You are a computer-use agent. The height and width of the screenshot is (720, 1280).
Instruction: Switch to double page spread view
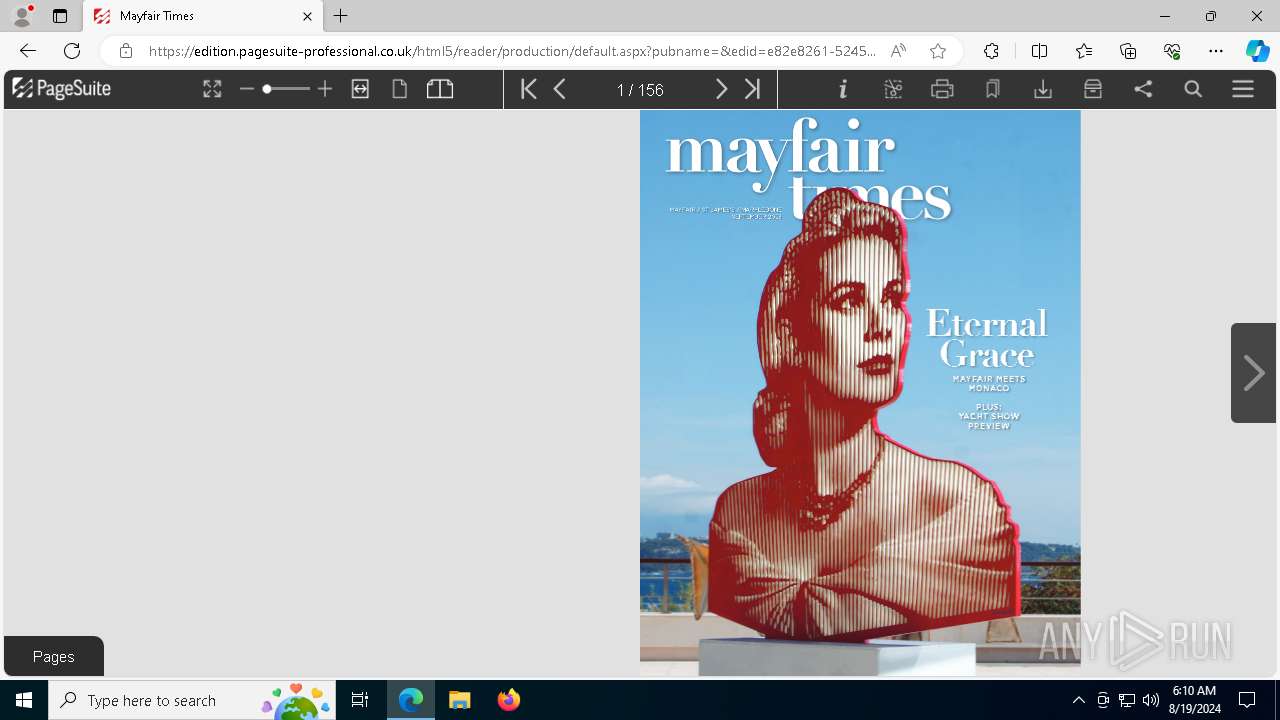coord(440,89)
